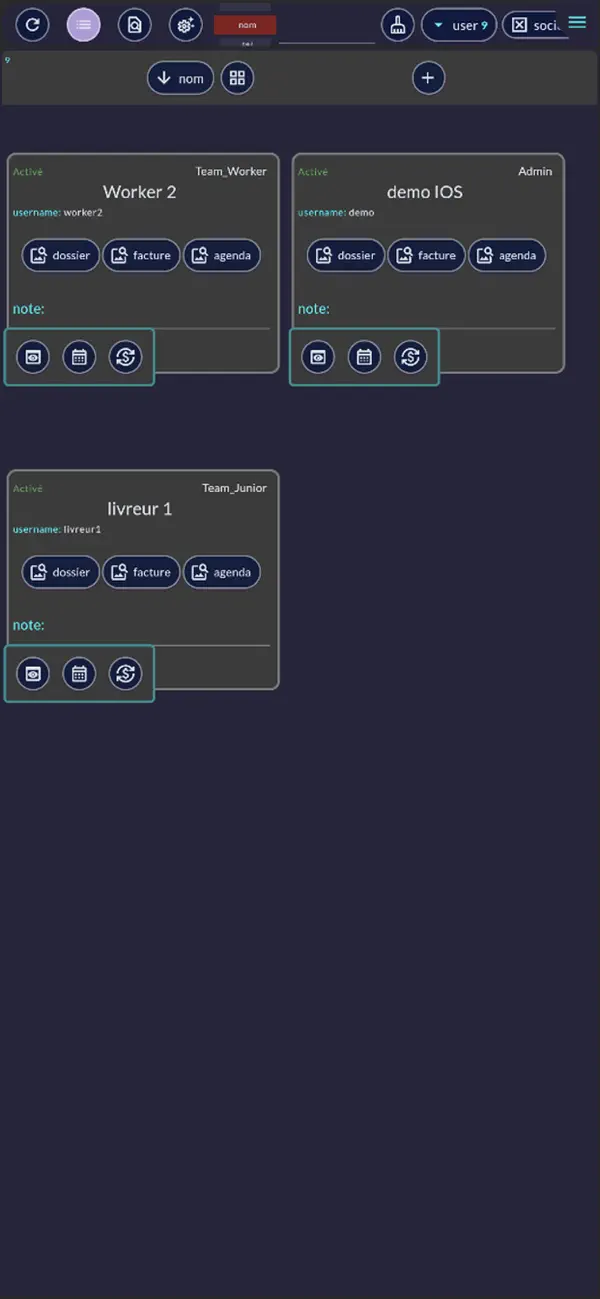Image resolution: width=600 pixels, height=1299 pixels.
Task: Click the 'demo IOS' card title
Action: [x=425, y=192]
